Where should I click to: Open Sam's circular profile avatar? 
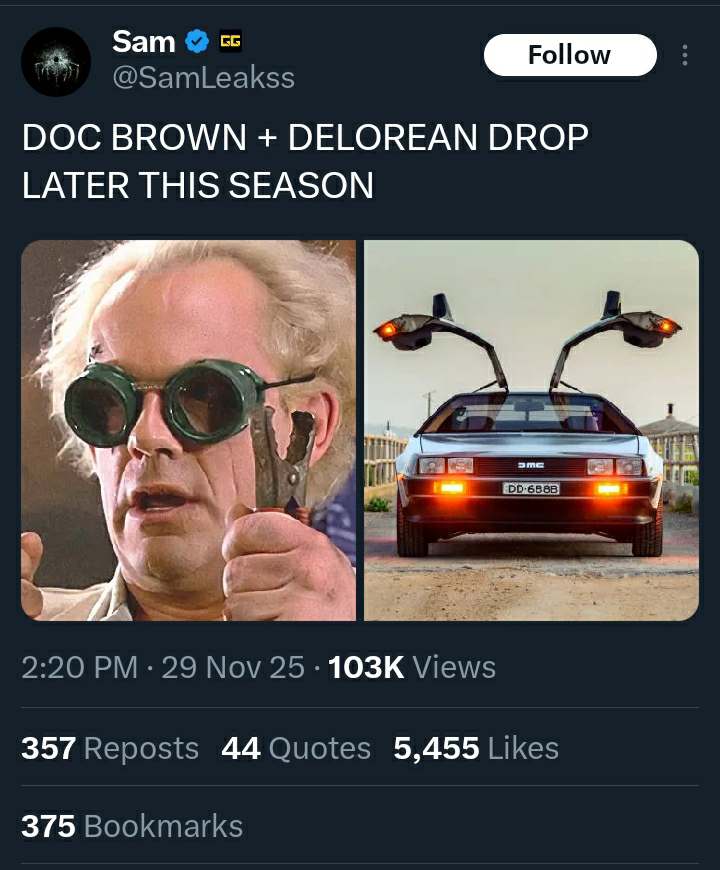point(56,62)
